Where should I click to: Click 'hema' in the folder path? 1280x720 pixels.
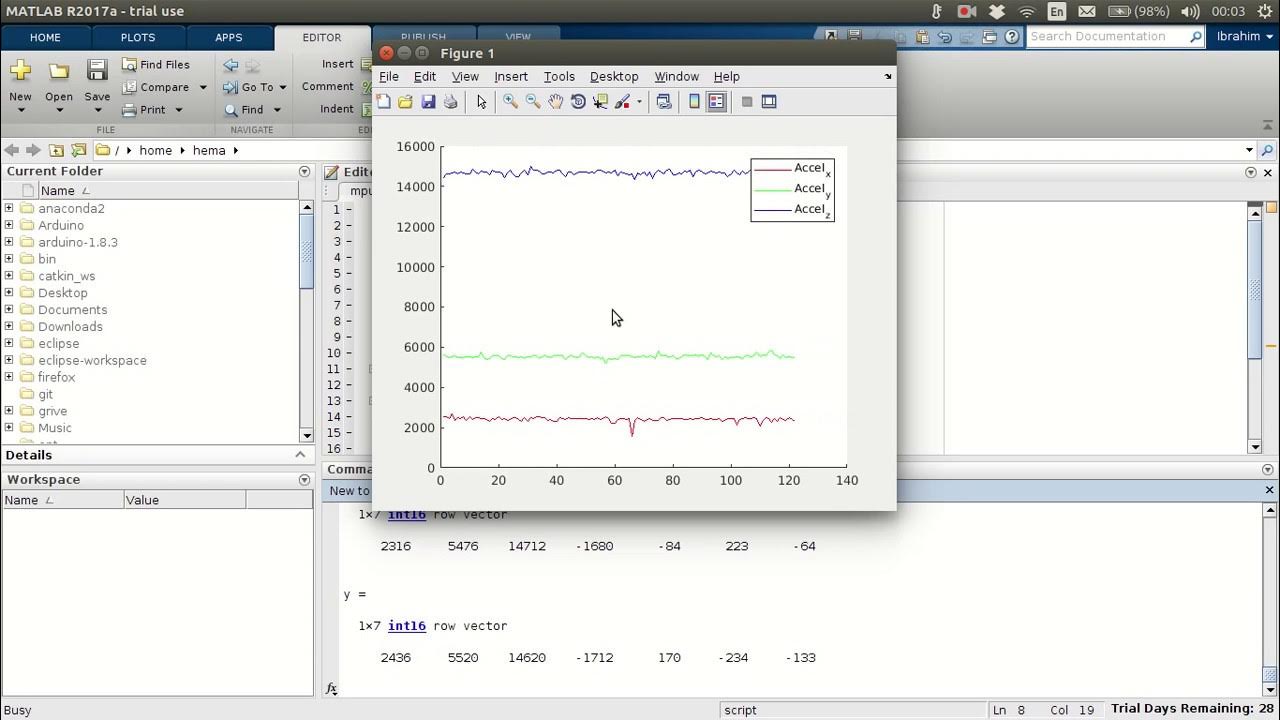point(208,150)
